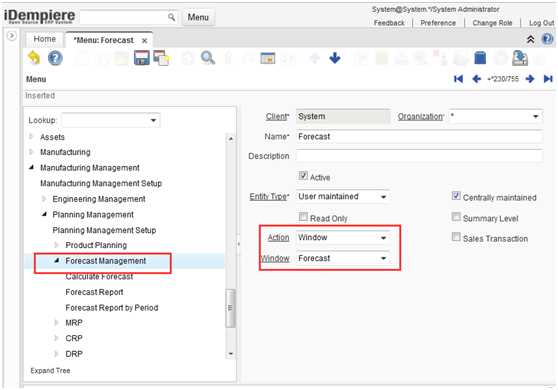The height and width of the screenshot is (390, 558).
Task: Expand the Manufacturing tree node
Action: [31, 152]
